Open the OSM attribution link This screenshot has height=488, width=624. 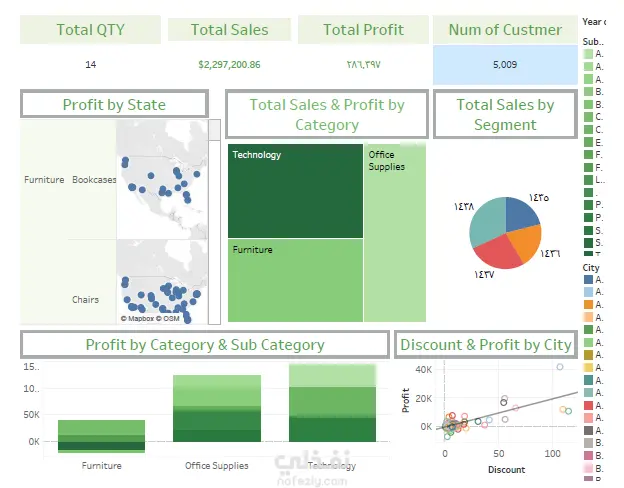pos(168,318)
